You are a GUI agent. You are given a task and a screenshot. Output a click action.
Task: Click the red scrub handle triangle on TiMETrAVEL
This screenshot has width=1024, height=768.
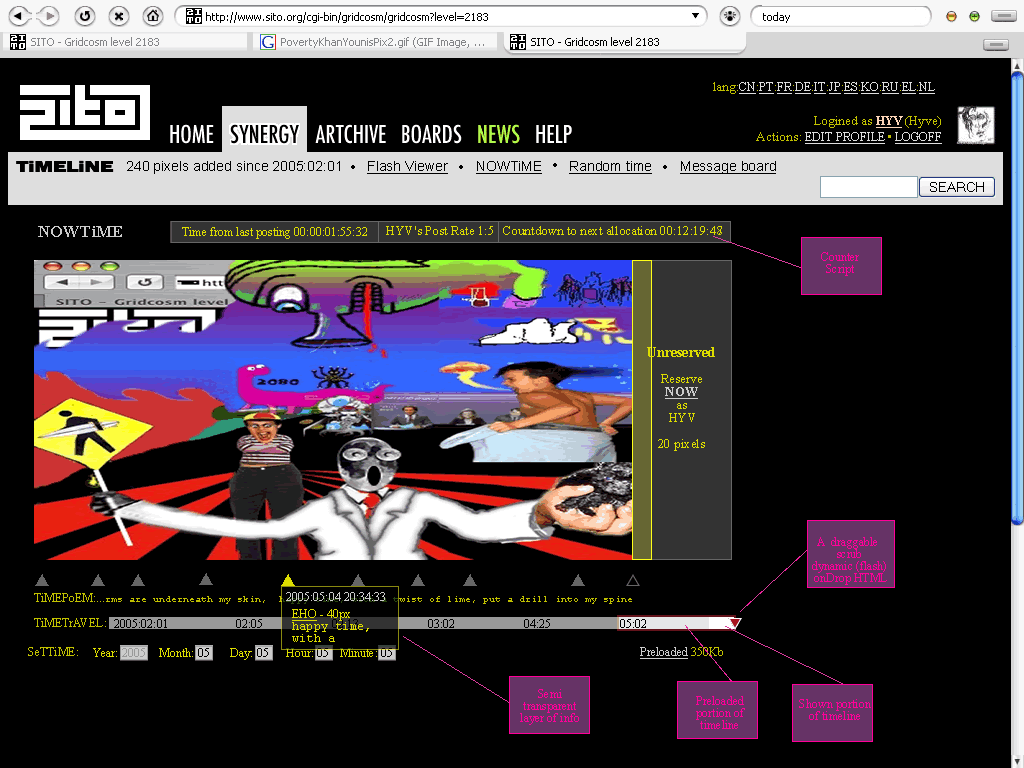pyautogui.click(x=735, y=623)
